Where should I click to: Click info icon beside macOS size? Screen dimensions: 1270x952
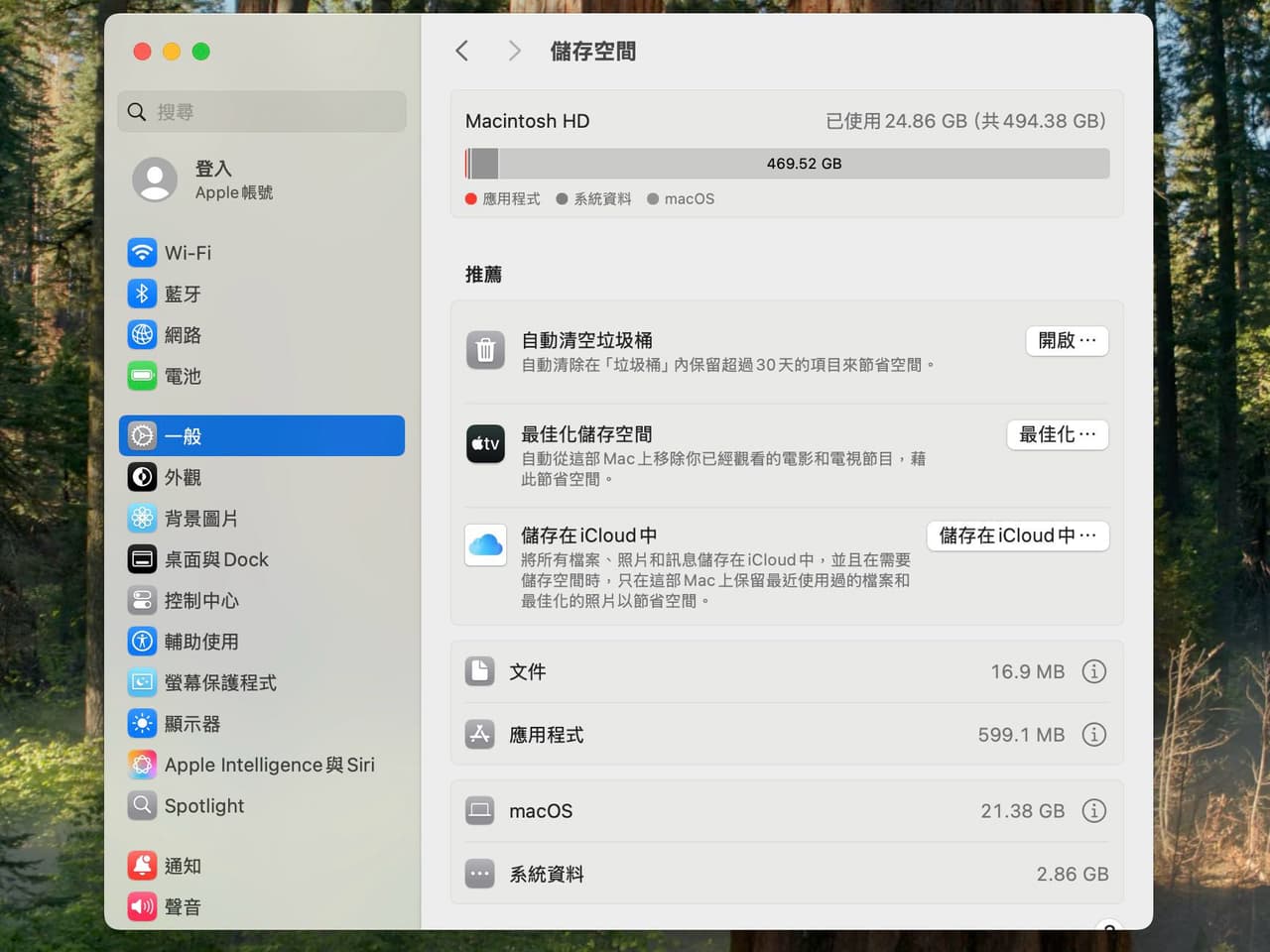click(x=1093, y=811)
